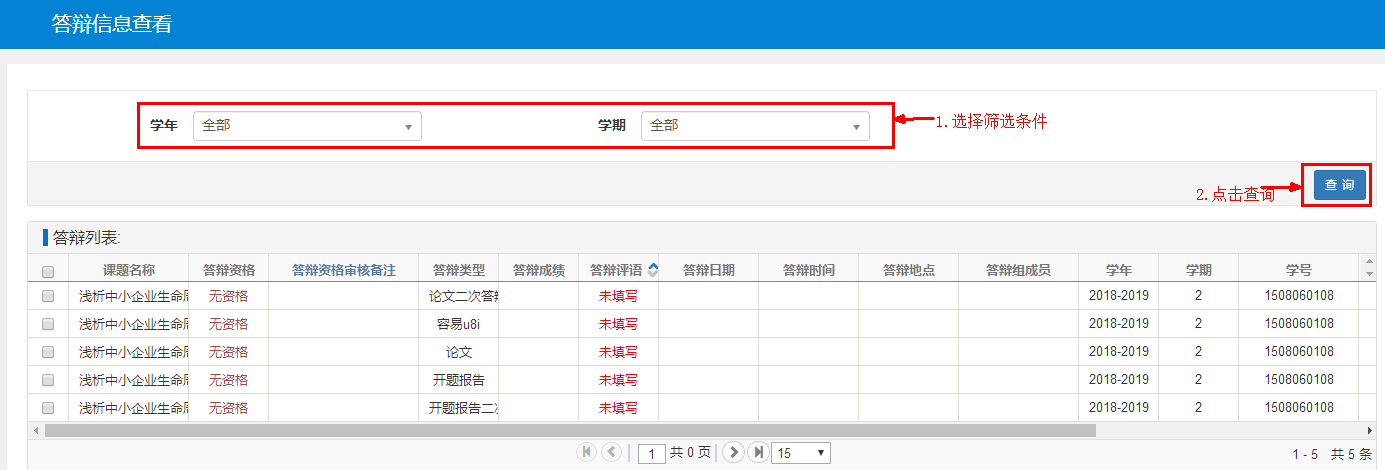
Task: Click the sort icon beside 答辩评语 header
Action: [653, 270]
